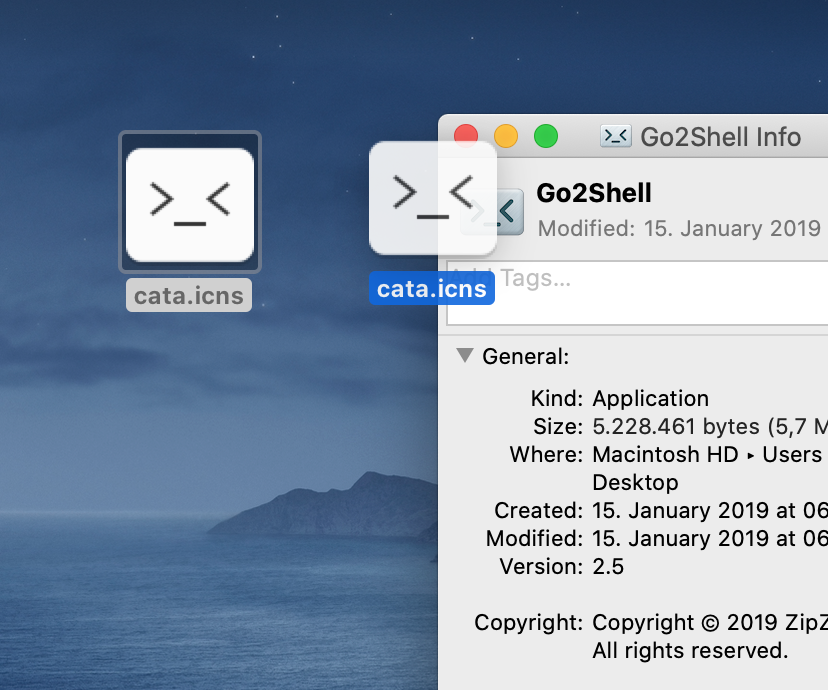This screenshot has width=828, height=690.
Task: Click the Go2Shell Info window title
Action: tap(720, 137)
